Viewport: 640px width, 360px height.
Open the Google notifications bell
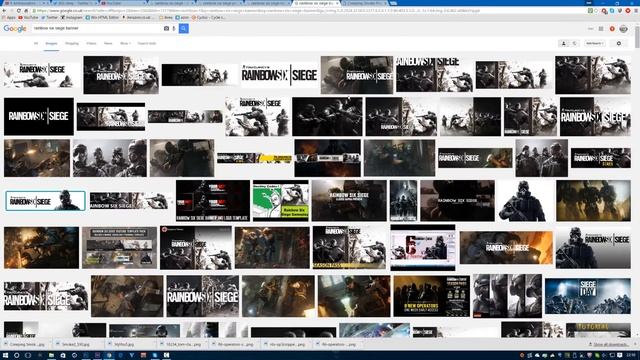(x=612, y=29)
